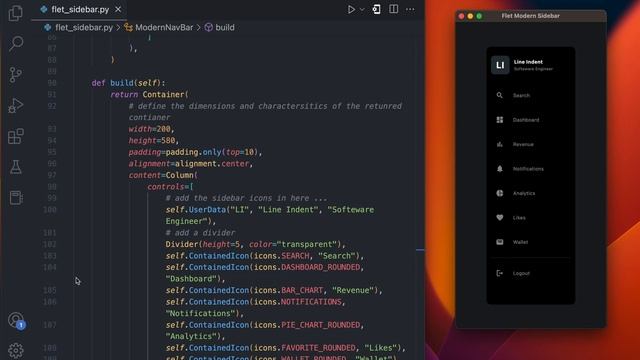Click the Search label in Flet sidebar
The height and width of the screenshot is (360, 640).
coord(522,96)
